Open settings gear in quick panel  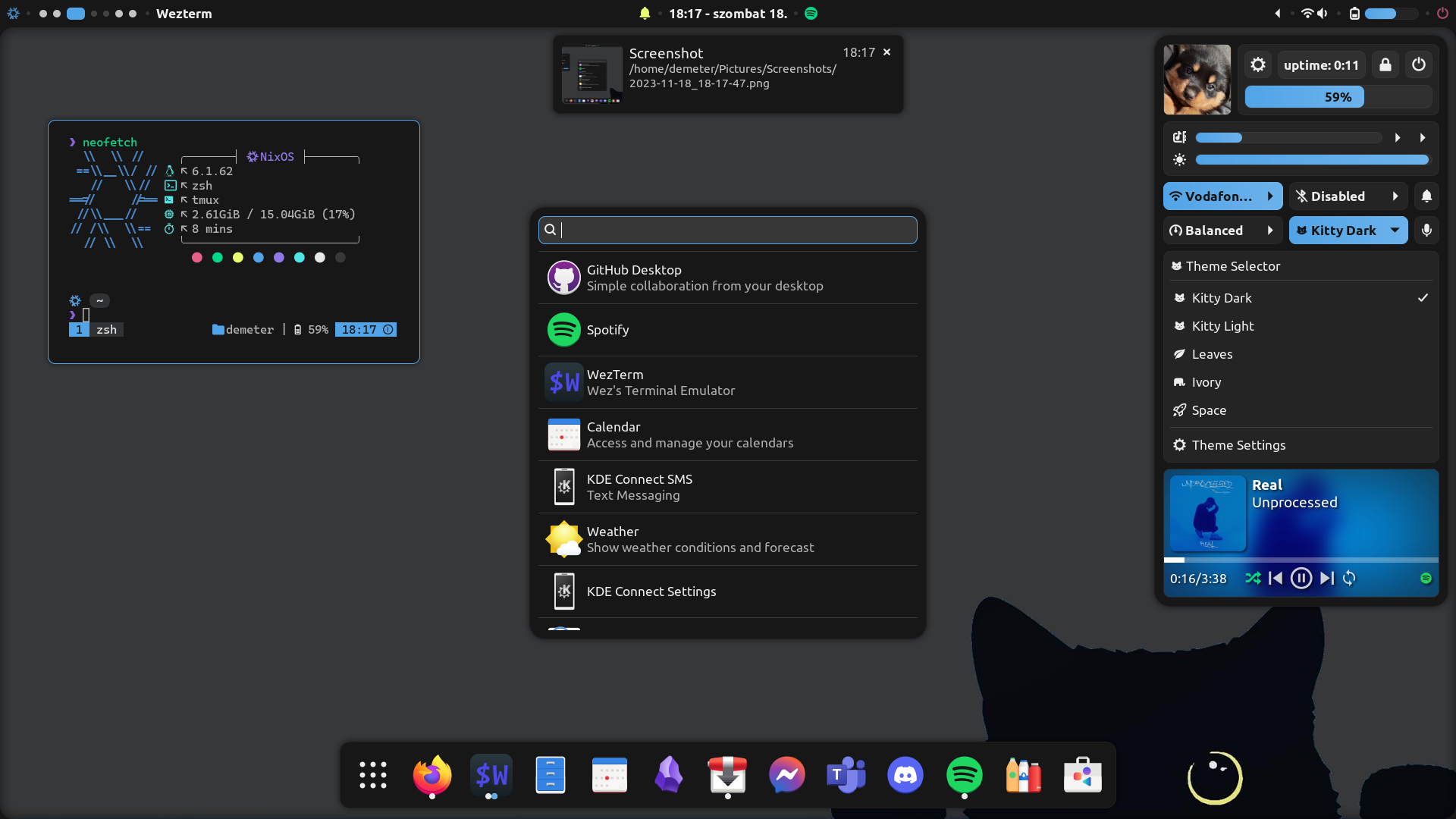pyautogui.click(x=1258, y=65)
